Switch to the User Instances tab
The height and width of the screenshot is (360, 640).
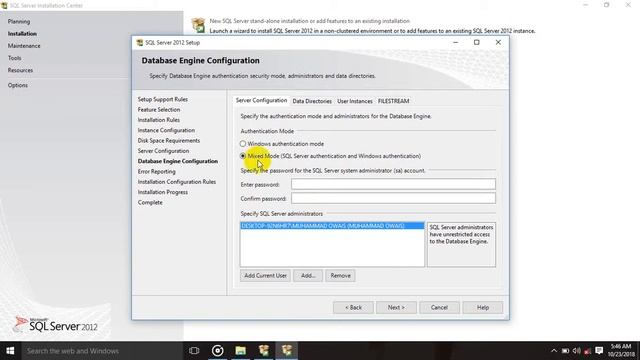coord(355,101)
